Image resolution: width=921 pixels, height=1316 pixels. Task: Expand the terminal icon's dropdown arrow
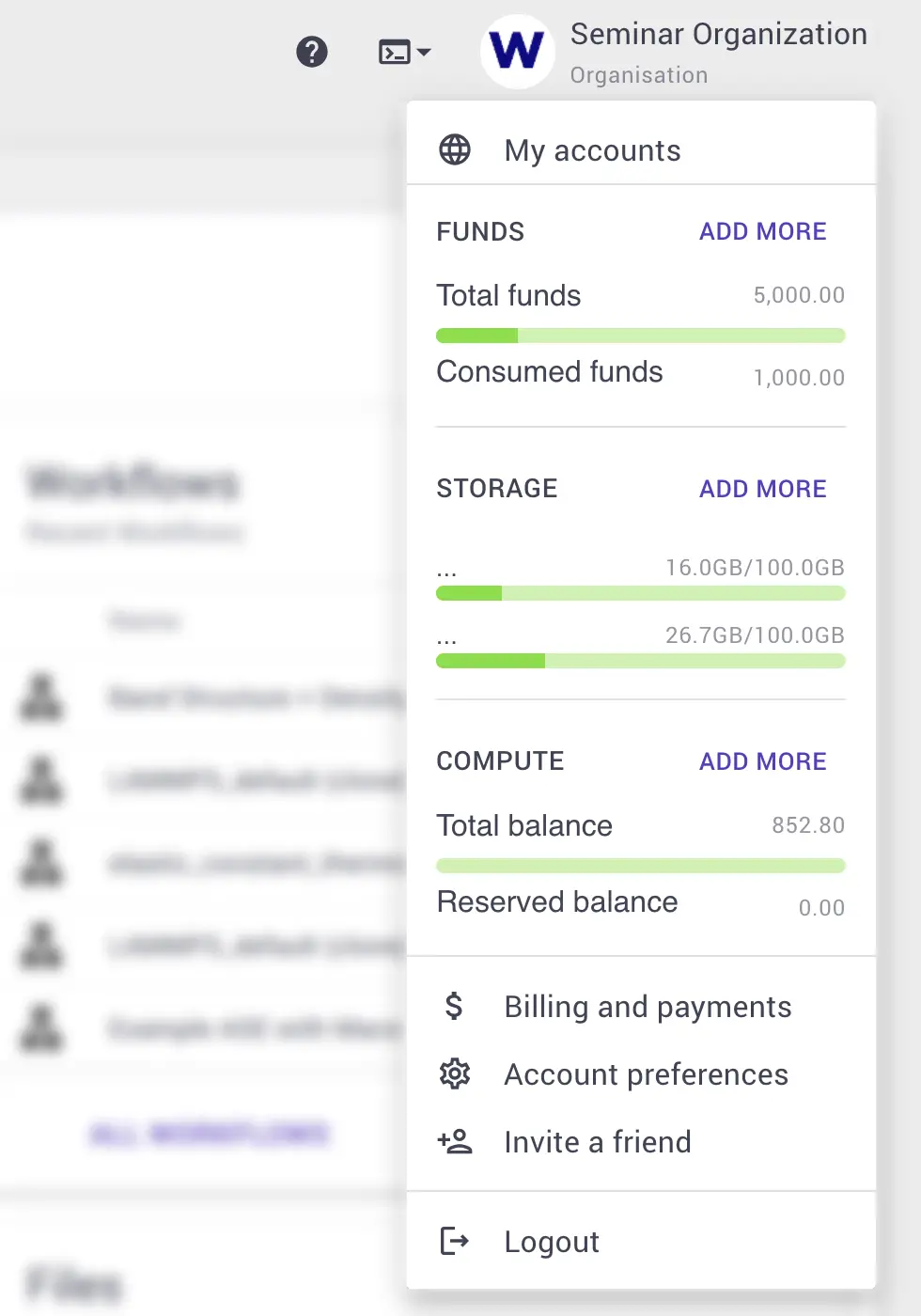coord(425,53)
